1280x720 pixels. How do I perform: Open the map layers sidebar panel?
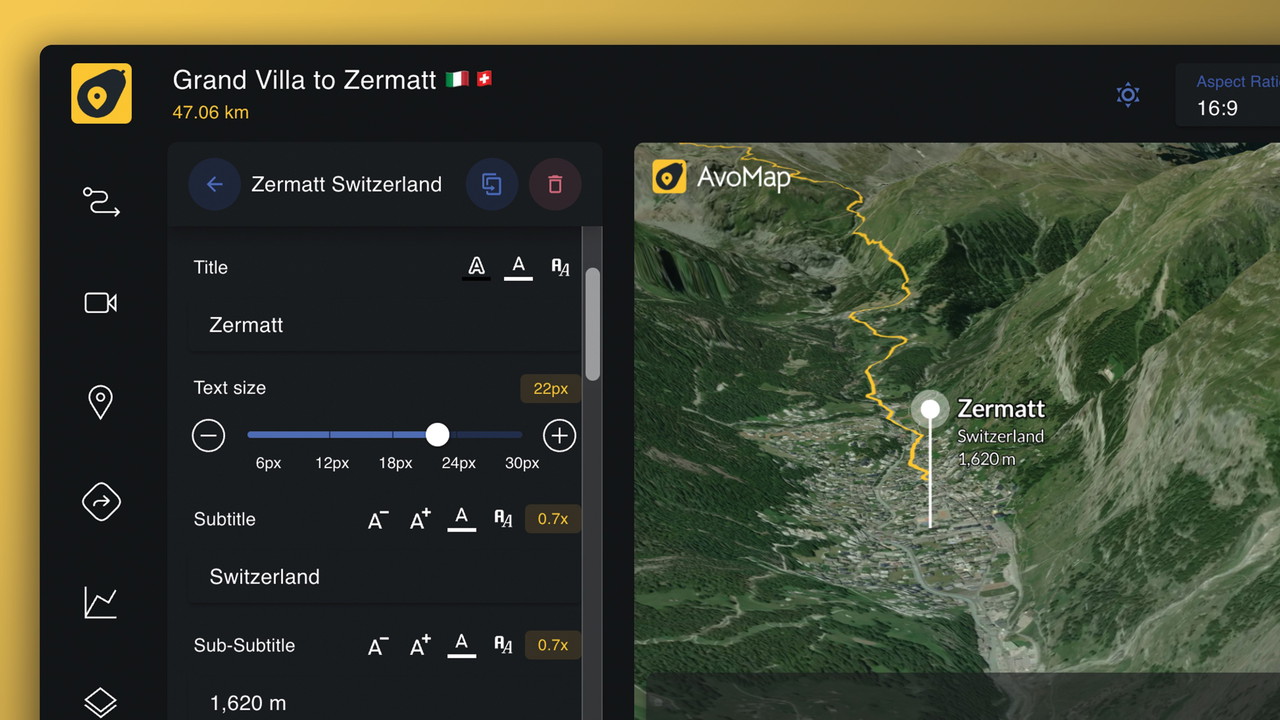pyautogui.click(x=101, y=702)
